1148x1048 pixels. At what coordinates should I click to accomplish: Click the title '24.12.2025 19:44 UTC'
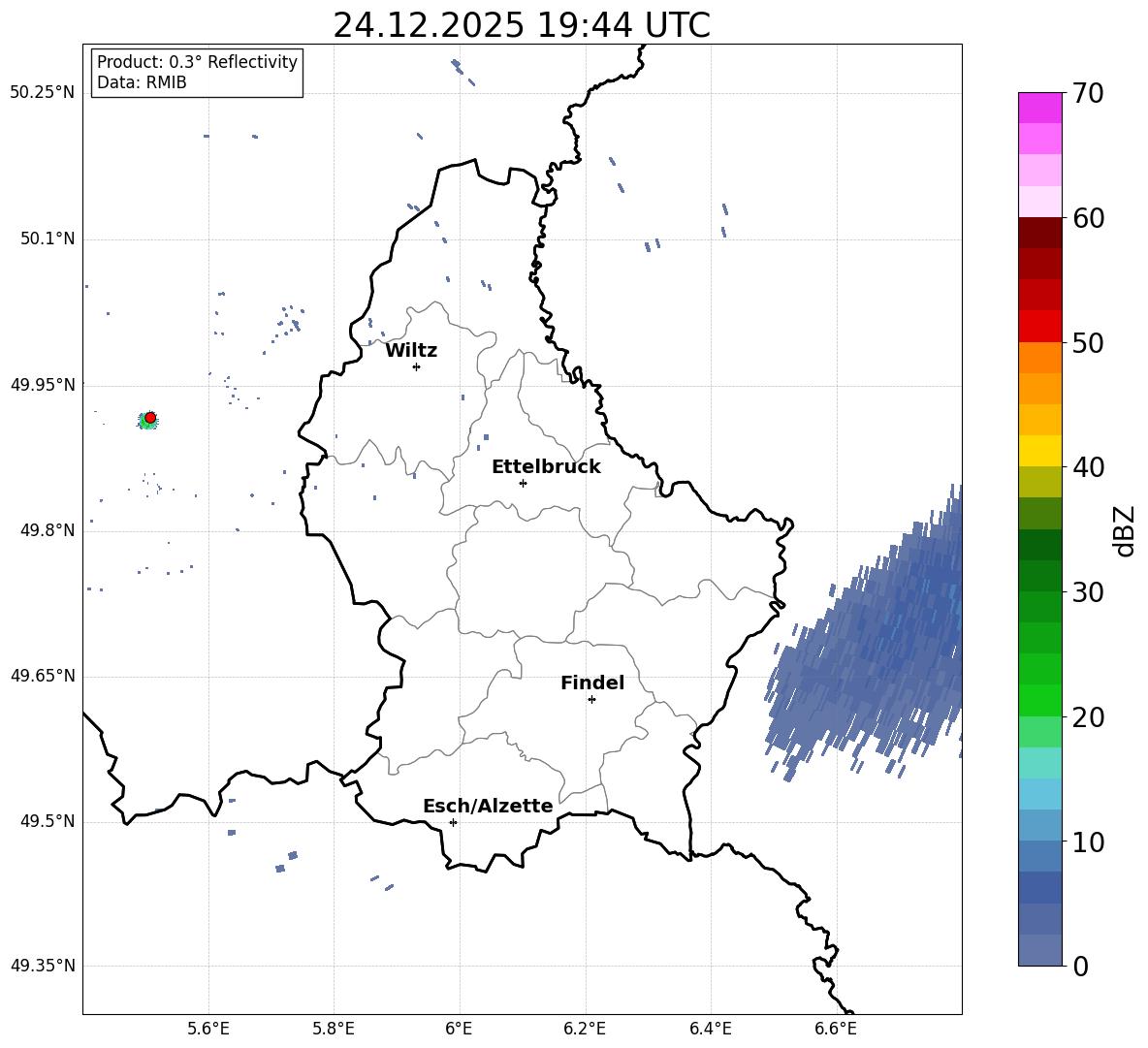pyautogui.click(x=522, y=25)
